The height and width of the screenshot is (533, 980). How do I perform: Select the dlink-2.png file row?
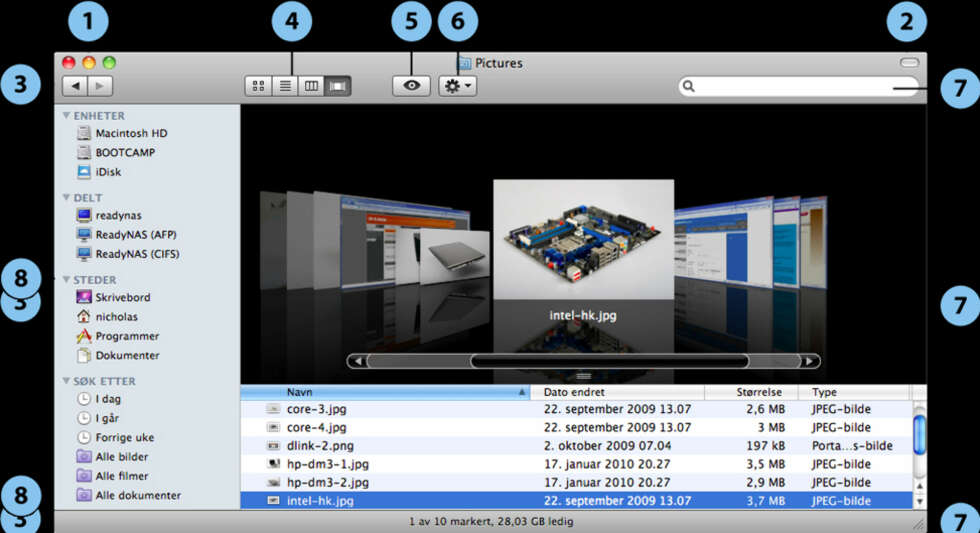click(576, 446)
